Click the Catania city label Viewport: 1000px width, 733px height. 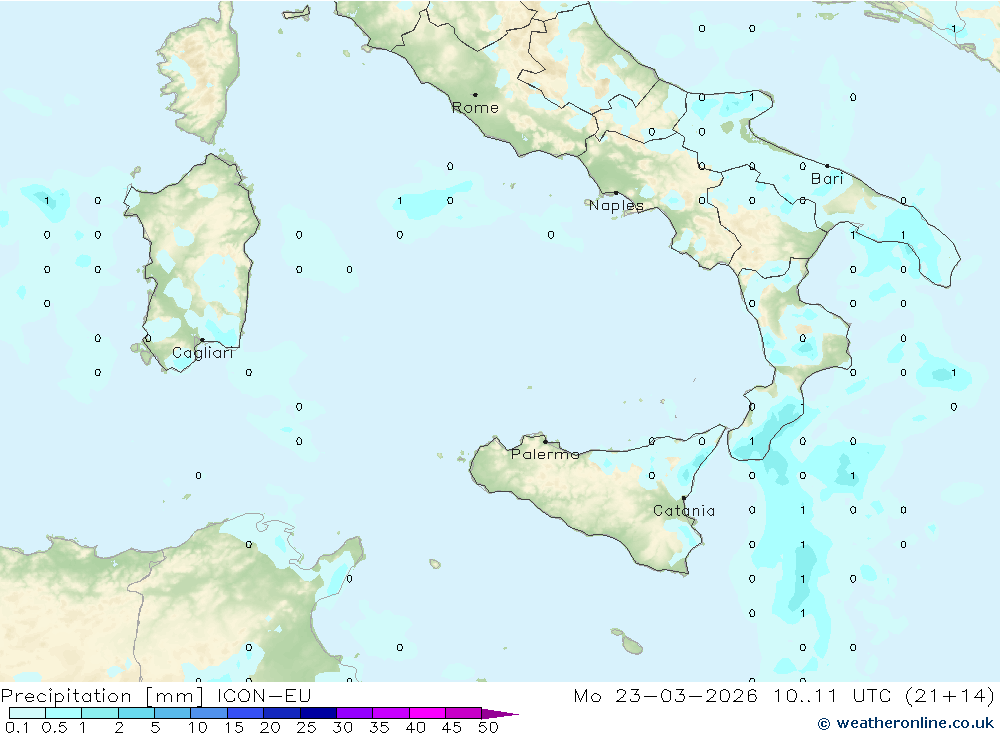(x=684, y=511)
